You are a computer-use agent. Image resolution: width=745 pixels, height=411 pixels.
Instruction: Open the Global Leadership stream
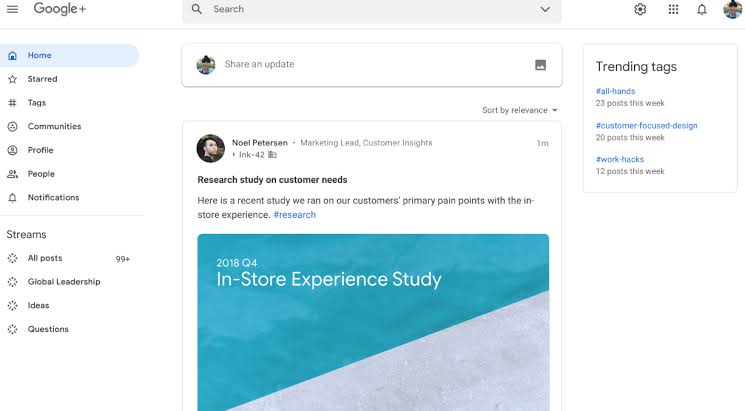pyautogui.click(x=64, y=282)
